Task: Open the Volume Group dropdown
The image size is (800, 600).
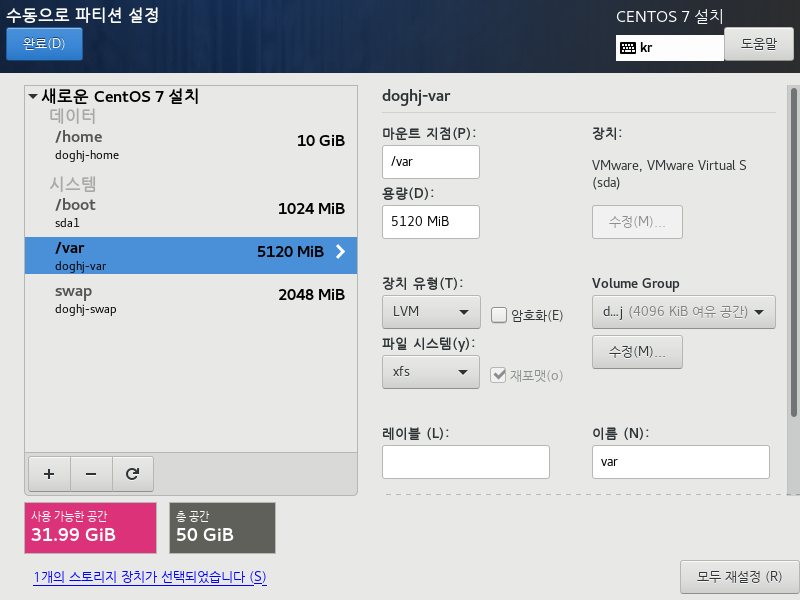Action: click(x=683, y=311)
